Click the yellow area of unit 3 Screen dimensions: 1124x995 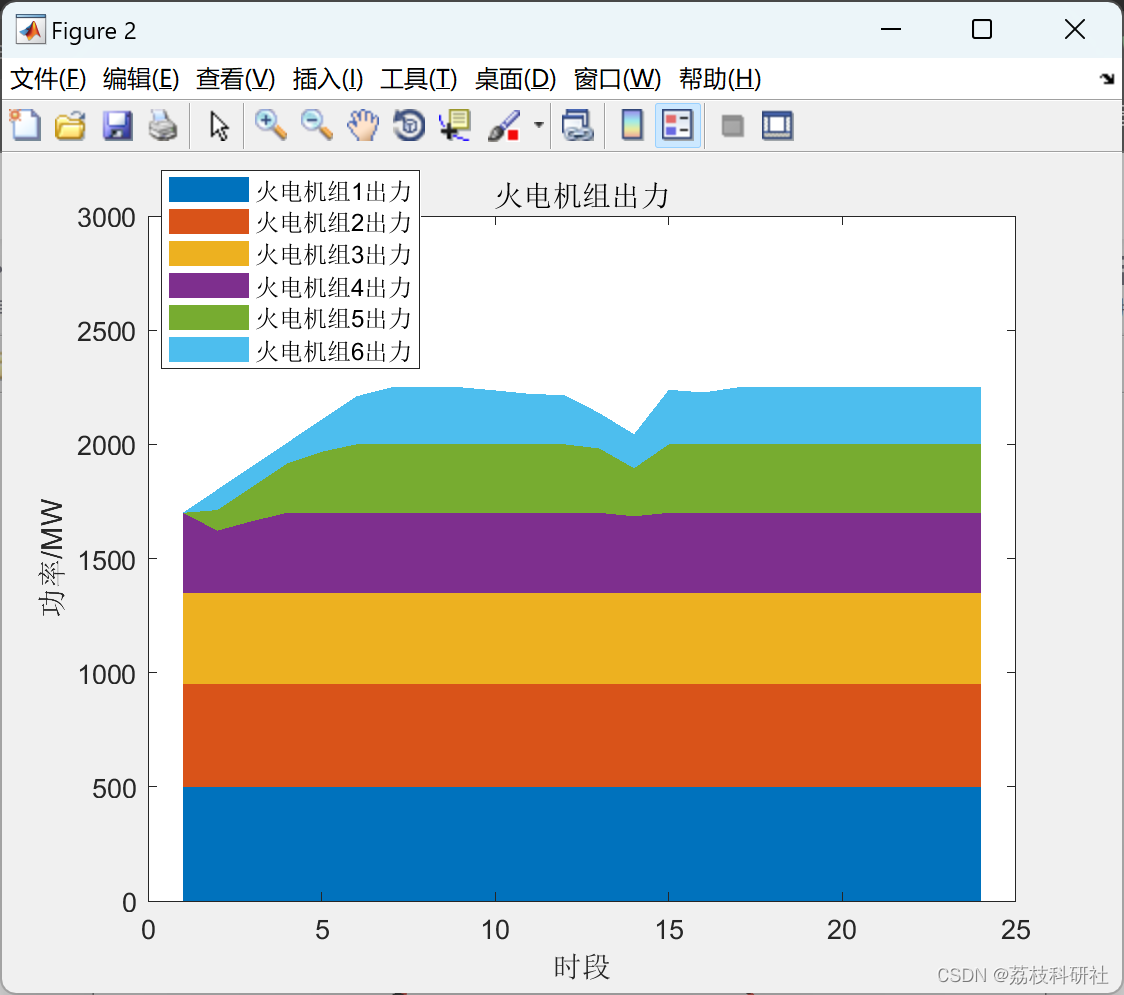tap(581, 639)
